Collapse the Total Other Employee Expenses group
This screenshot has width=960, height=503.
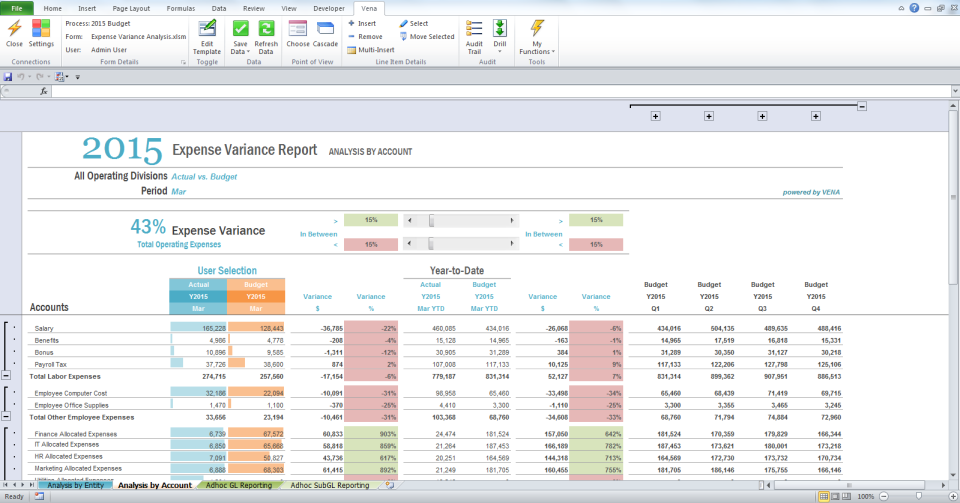pyautogui.click(x=6, y=417)
